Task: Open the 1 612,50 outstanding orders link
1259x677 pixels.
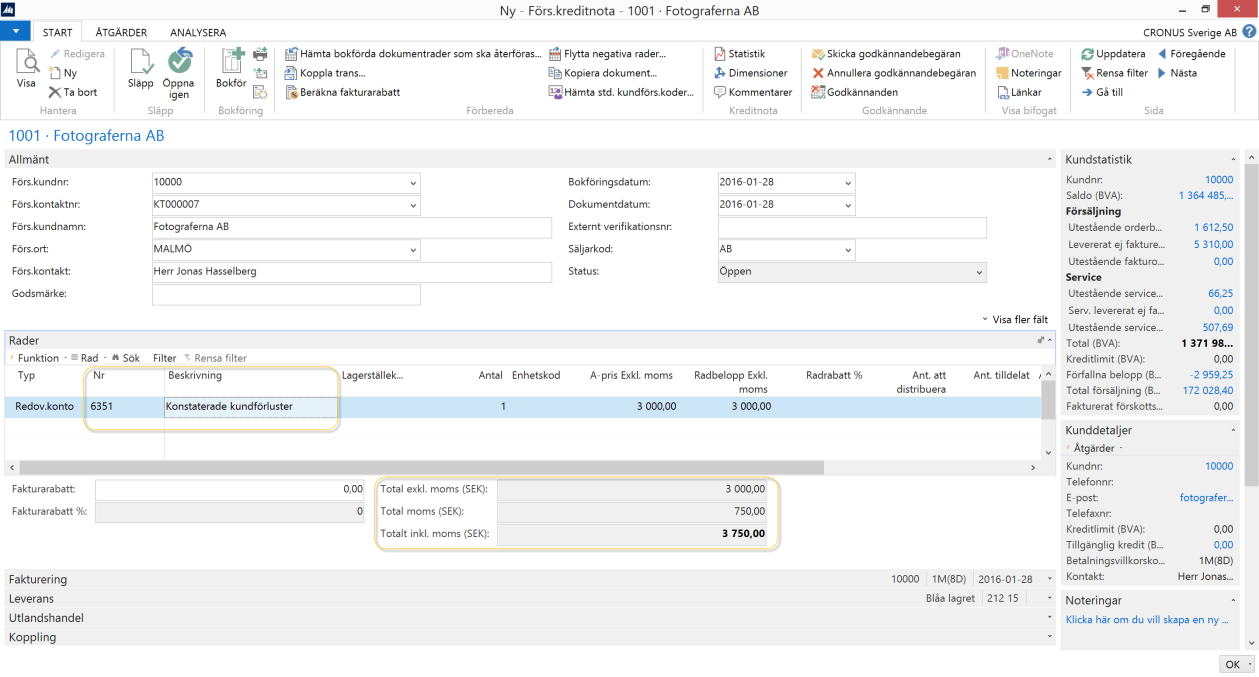Action: tap(1213, 228)
